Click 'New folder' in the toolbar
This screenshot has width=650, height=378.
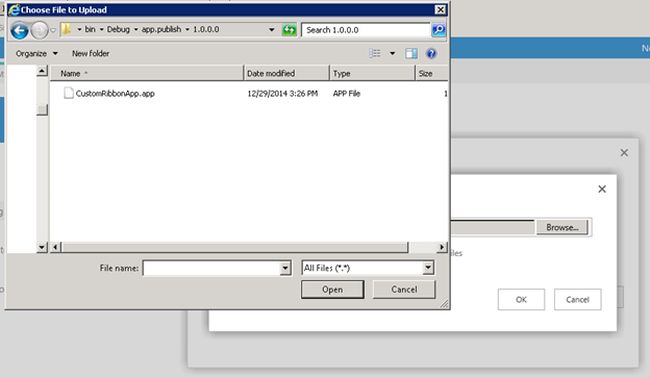(90, 53)
